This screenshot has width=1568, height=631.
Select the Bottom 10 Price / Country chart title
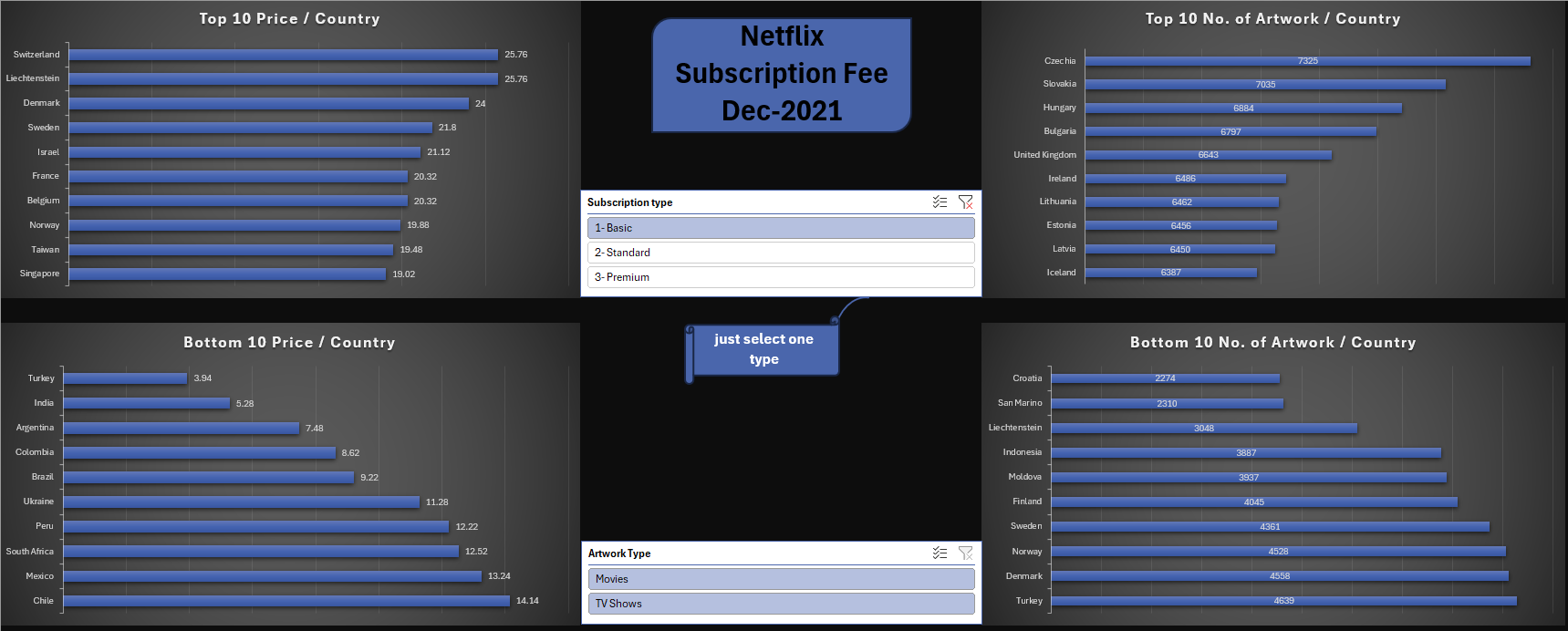[x=289, y=343]
